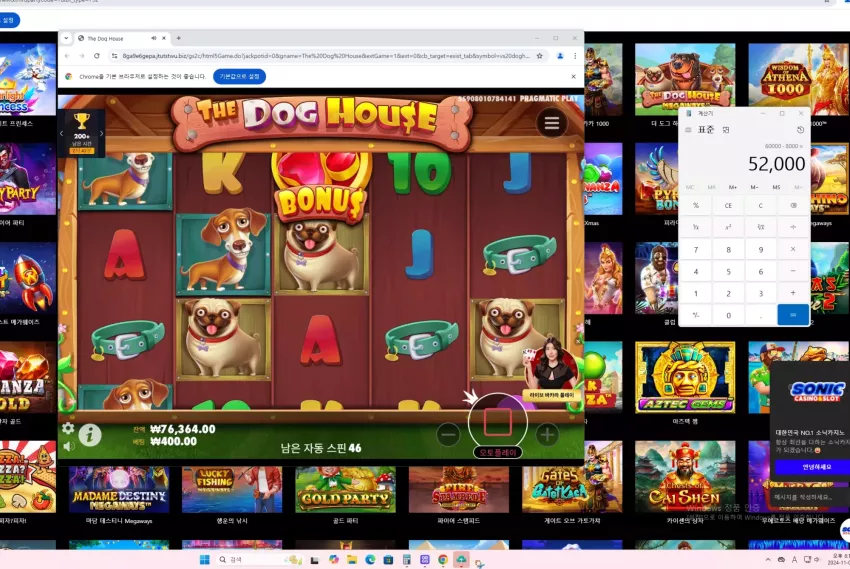The height and width of the screenshot is (569, 850).
Task: Go to previous tournament panel arrow
Action: tap(61, 133)
